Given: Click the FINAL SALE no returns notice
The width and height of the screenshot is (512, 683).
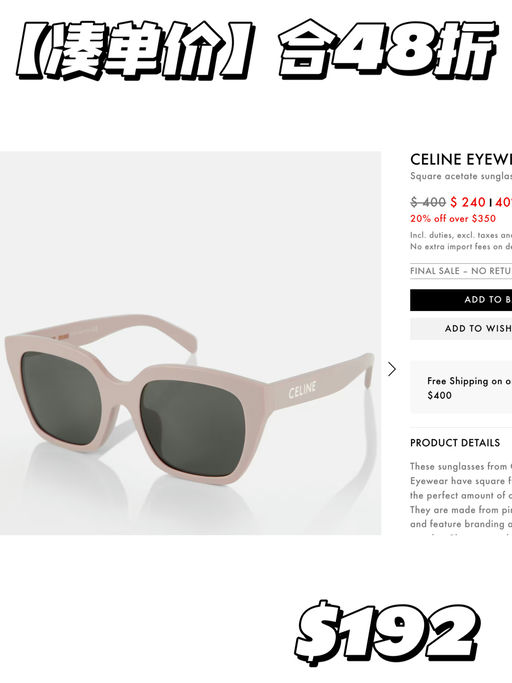Looking at the screenshot, I should point(461,271).
